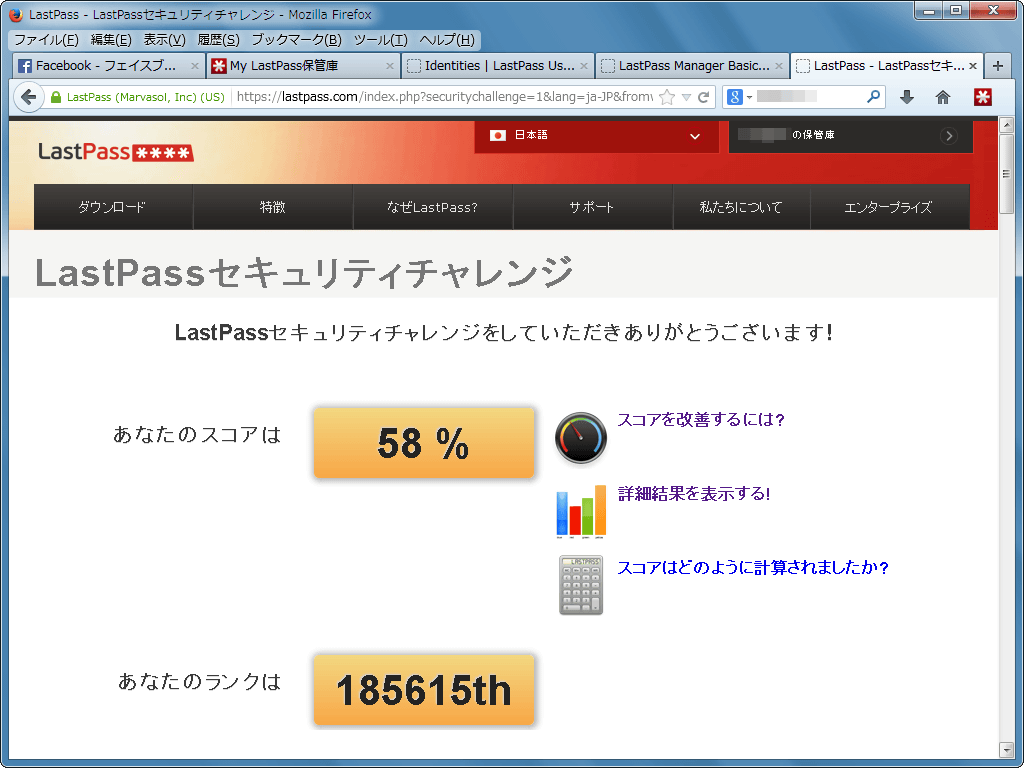Click the Japan flag icon
The image size is (1024, 768).
tap(498, 135)
